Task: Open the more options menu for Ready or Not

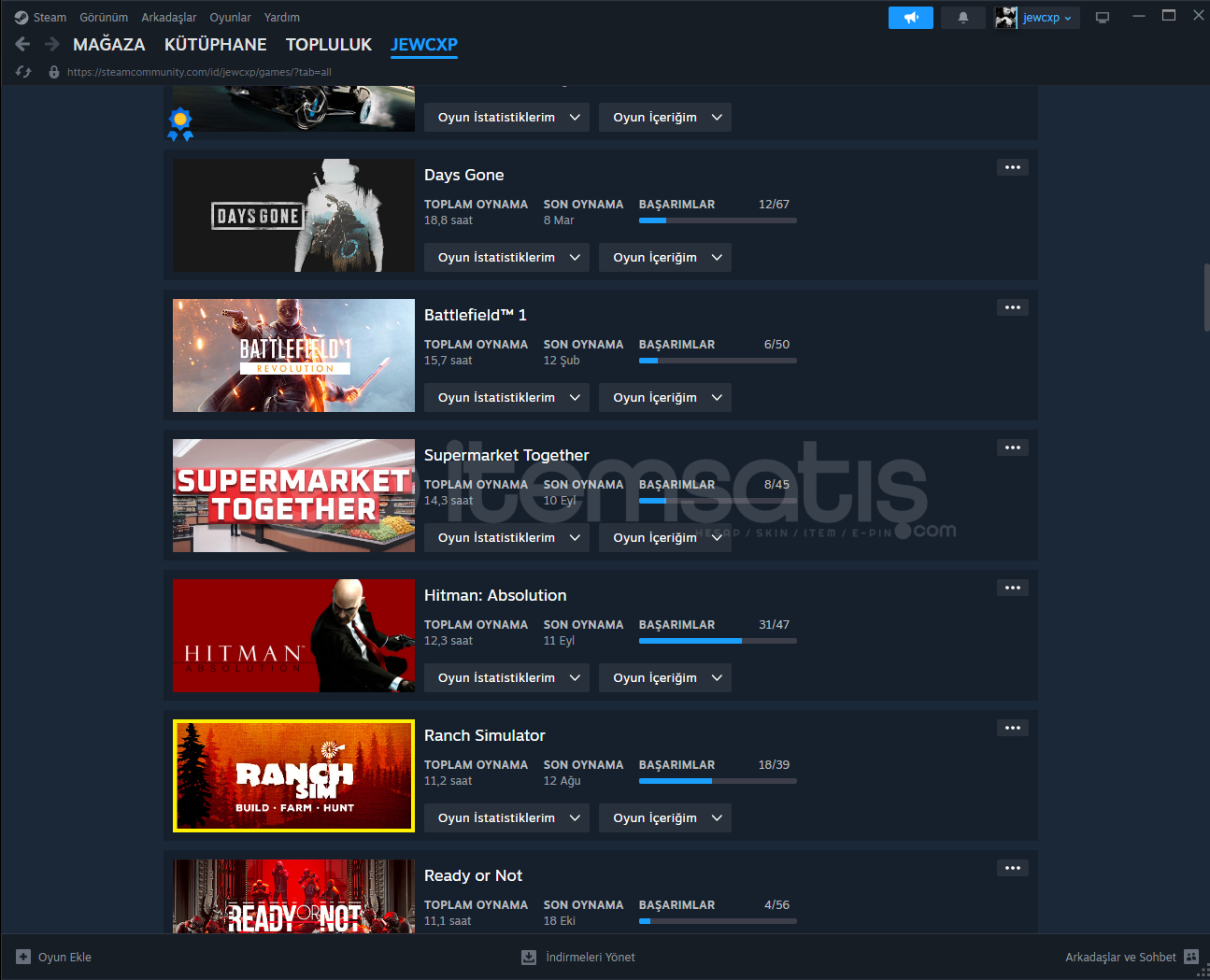Action: click(1013, 868)
